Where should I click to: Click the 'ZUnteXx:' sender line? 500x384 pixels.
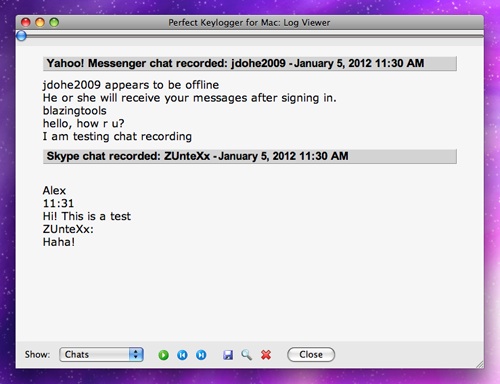click(68, 229)
